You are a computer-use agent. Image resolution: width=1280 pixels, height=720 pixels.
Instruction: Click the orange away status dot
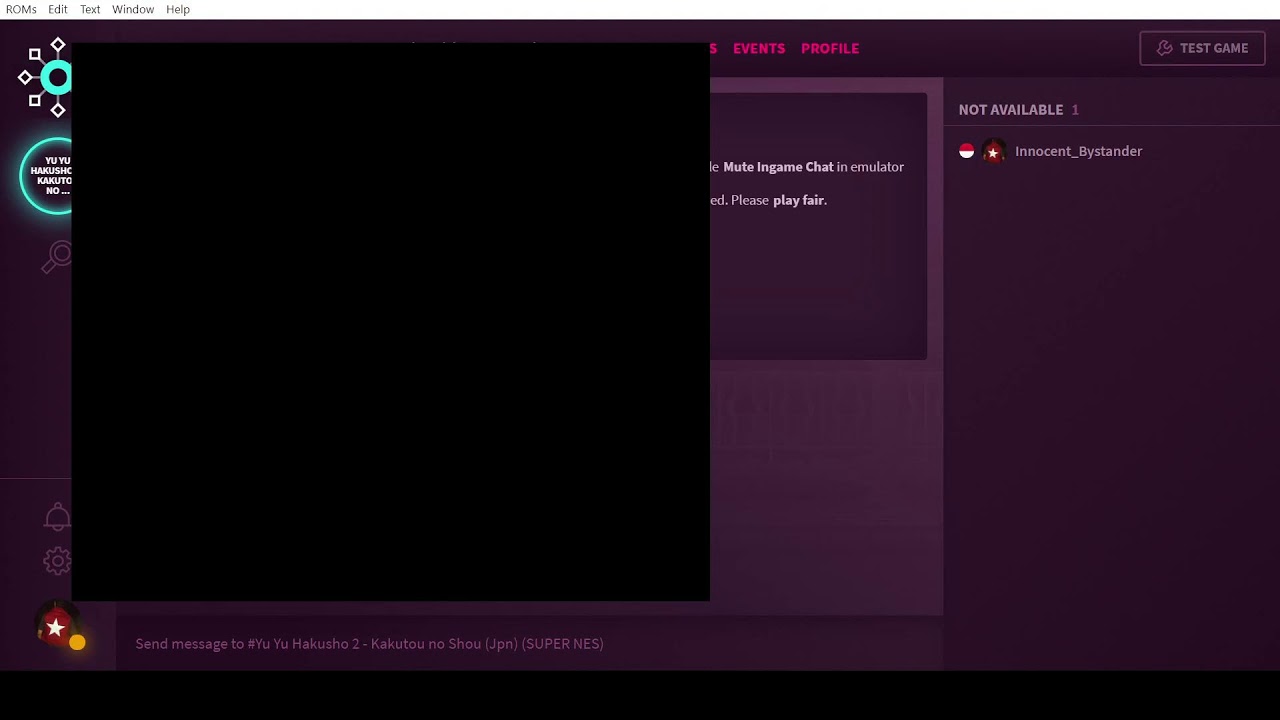(x=77, y=643)
